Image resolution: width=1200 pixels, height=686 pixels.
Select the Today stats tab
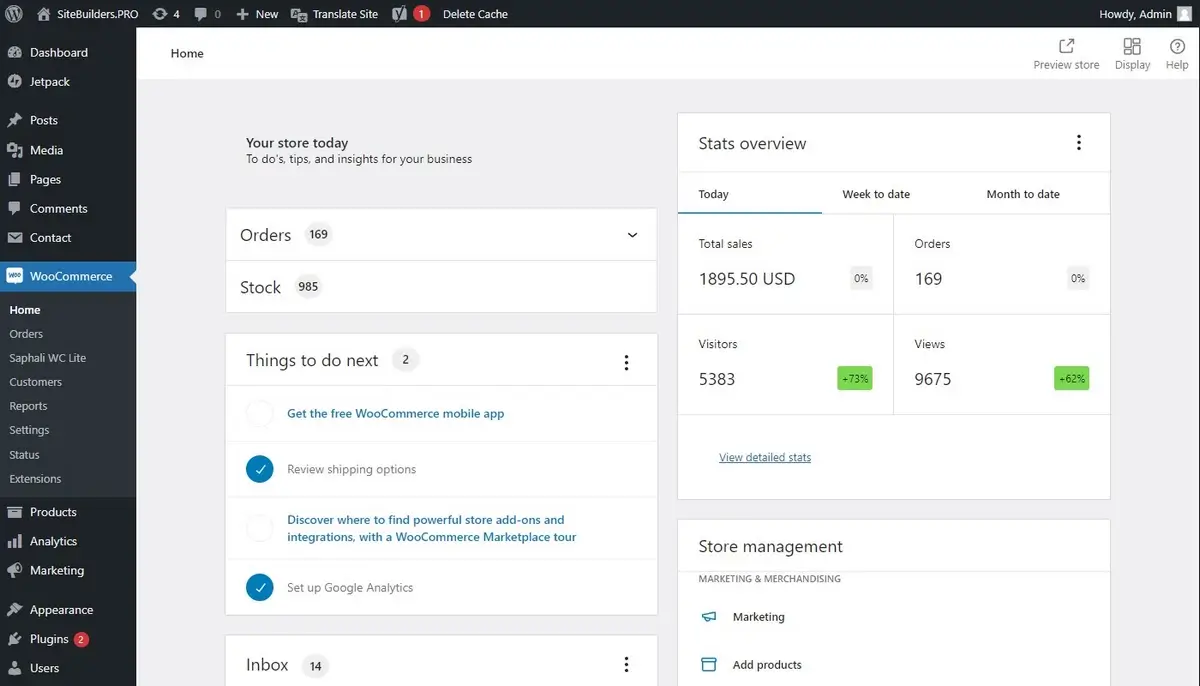(x=750, y=194)
